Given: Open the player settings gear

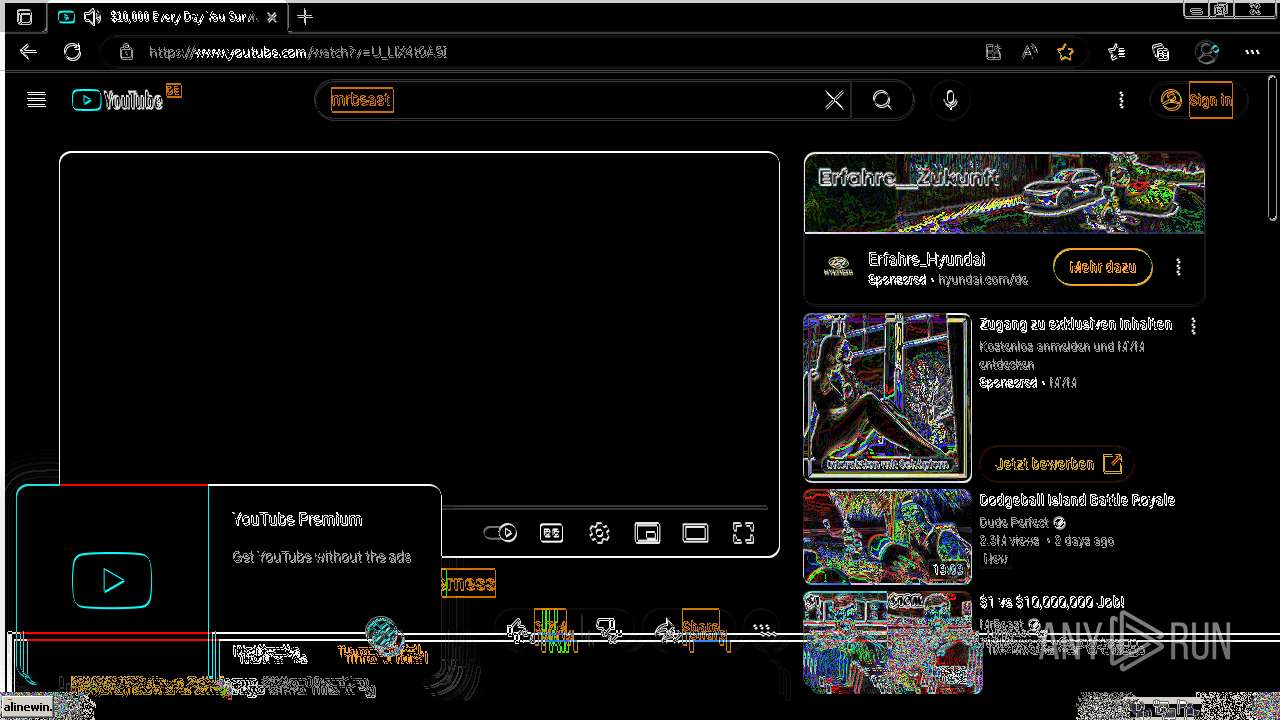Looking at the screenshot, I should pos(599,533).
